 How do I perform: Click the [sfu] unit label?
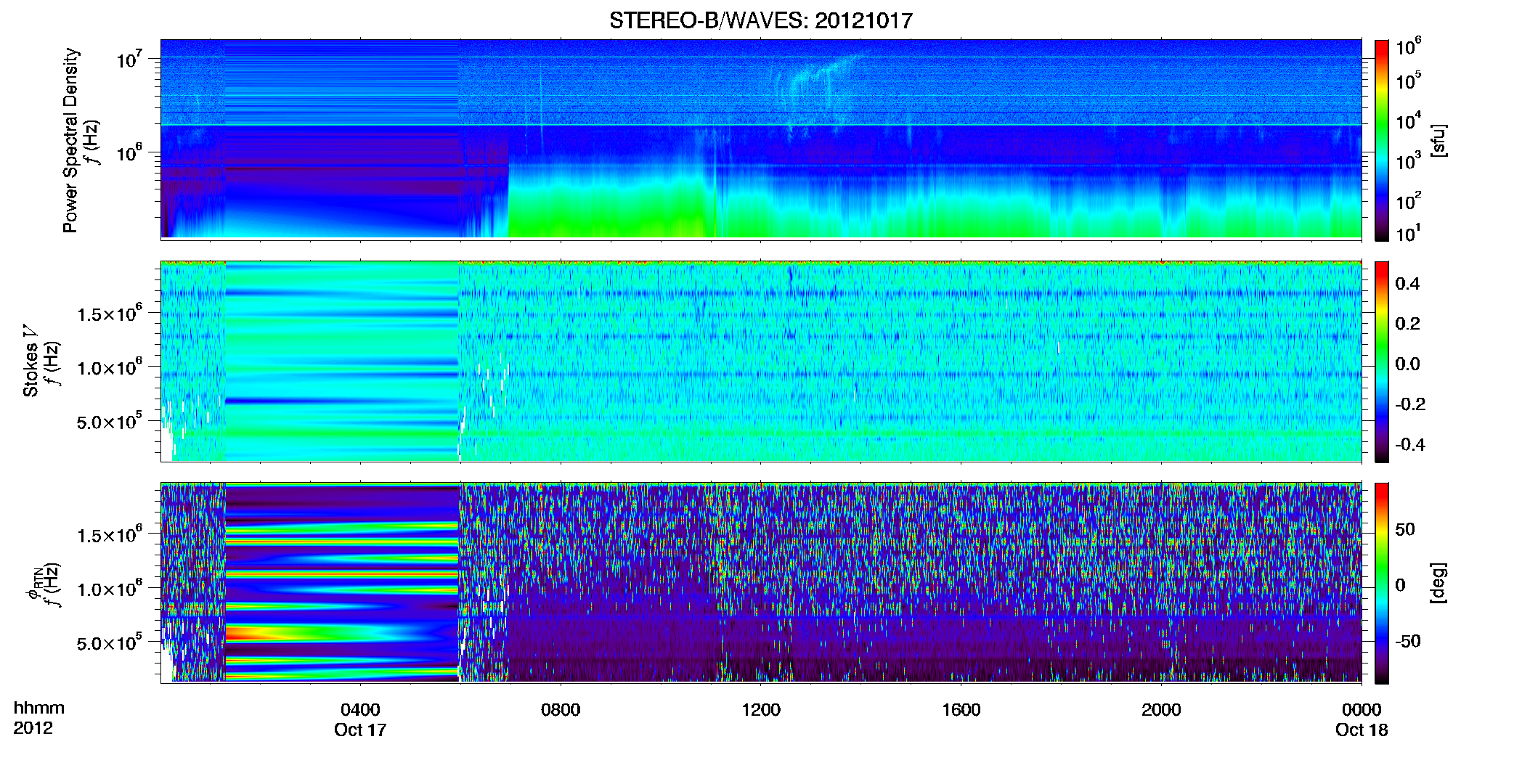click(x=1438, y=140)
